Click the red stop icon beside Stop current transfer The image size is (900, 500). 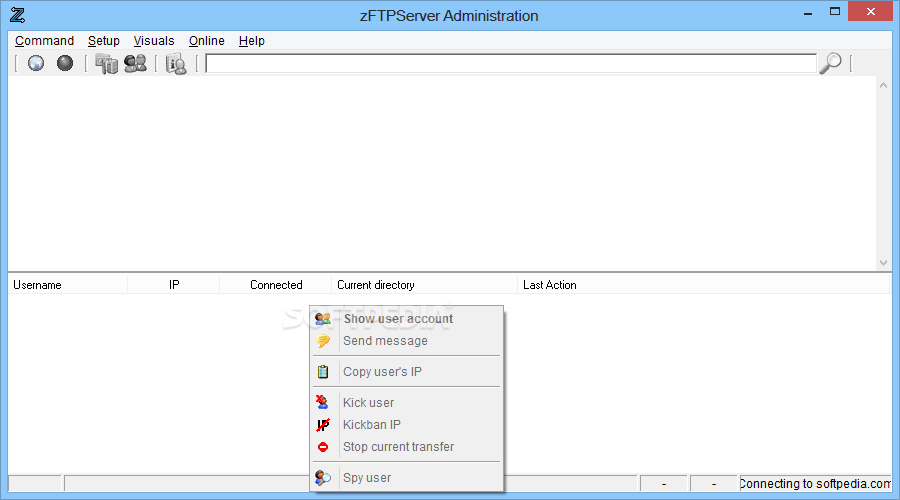(x=323, y=447)
